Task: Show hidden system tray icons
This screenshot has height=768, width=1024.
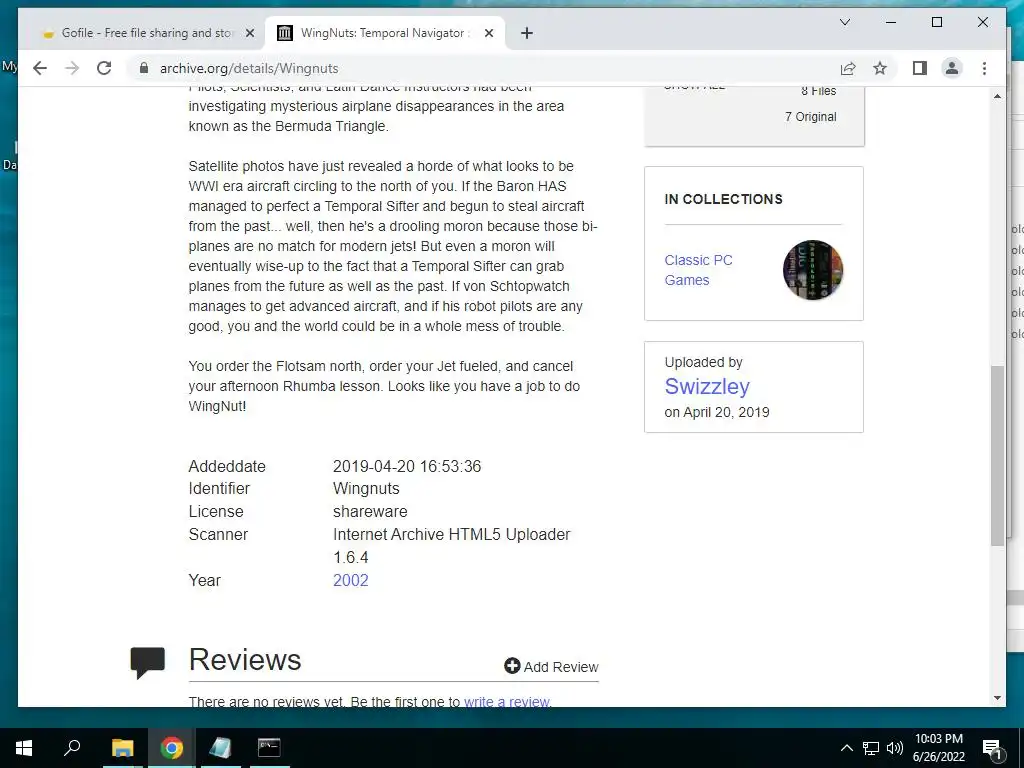Action: 846,748
